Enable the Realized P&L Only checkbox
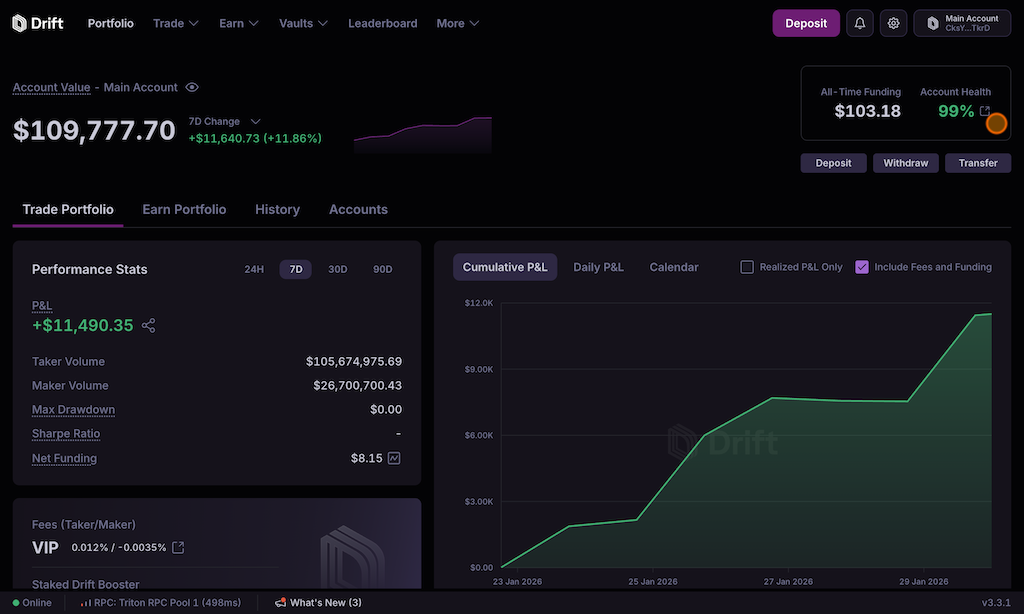The image size is (1024, 614). 747,267
